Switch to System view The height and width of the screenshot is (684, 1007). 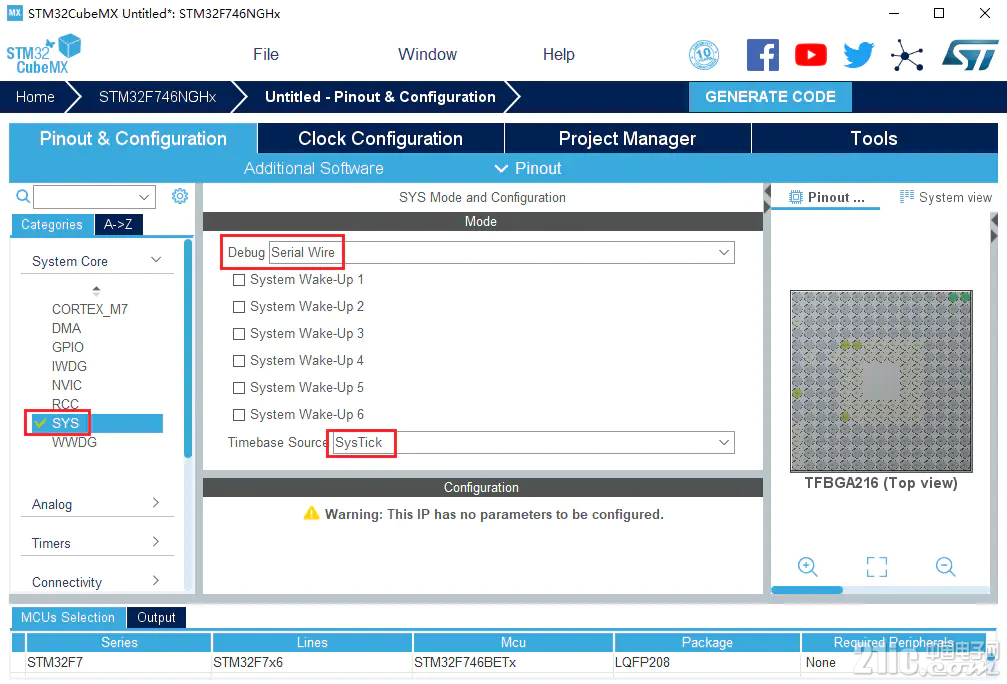[x=946, y=197]
